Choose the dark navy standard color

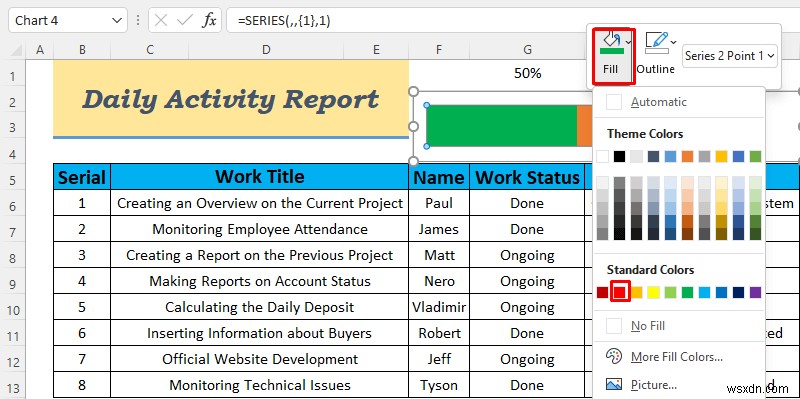click(738, 292)
